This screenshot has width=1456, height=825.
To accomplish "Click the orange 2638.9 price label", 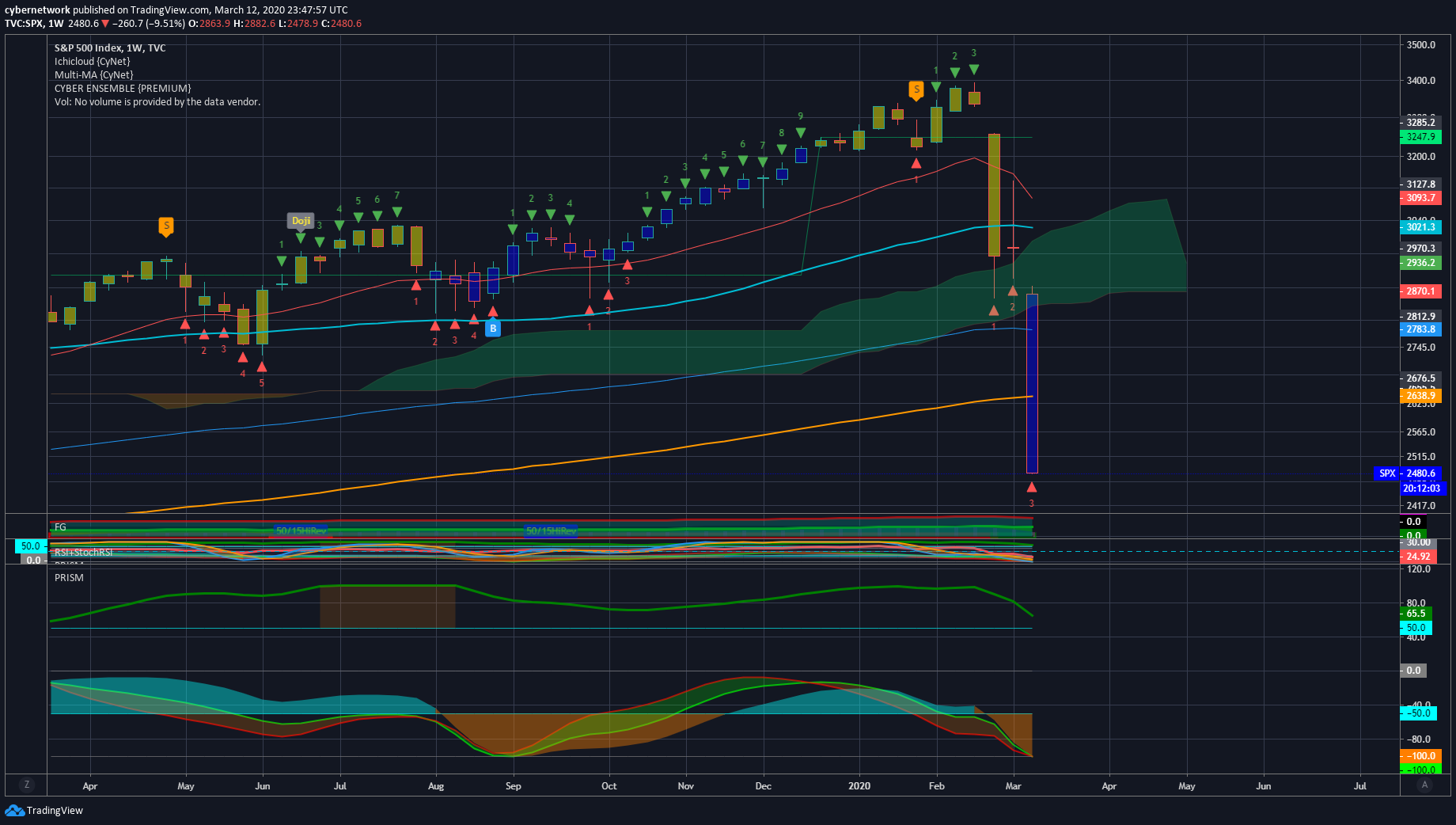I will coord(1420,396).
